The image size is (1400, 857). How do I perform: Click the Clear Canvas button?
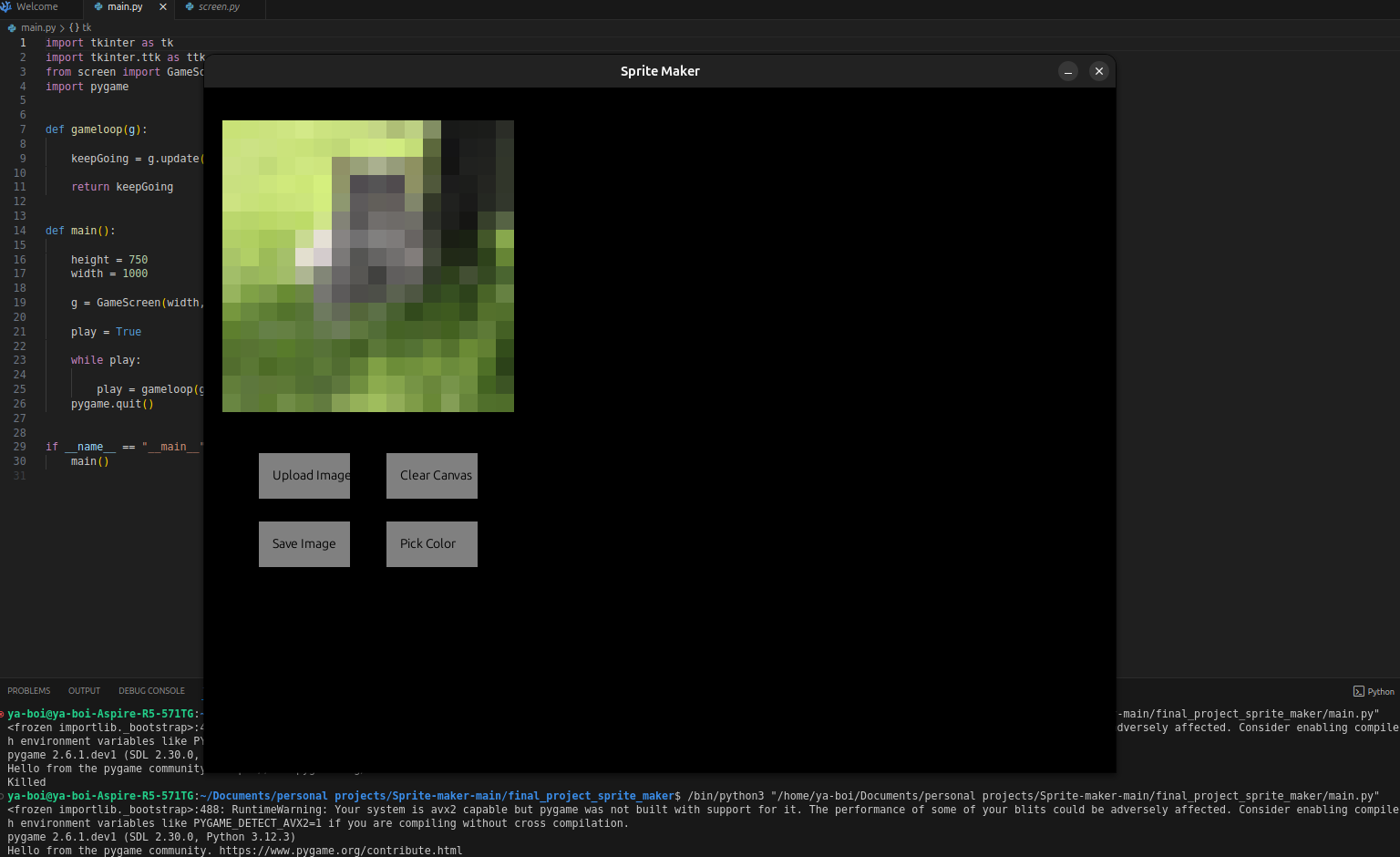pos(431,476)
